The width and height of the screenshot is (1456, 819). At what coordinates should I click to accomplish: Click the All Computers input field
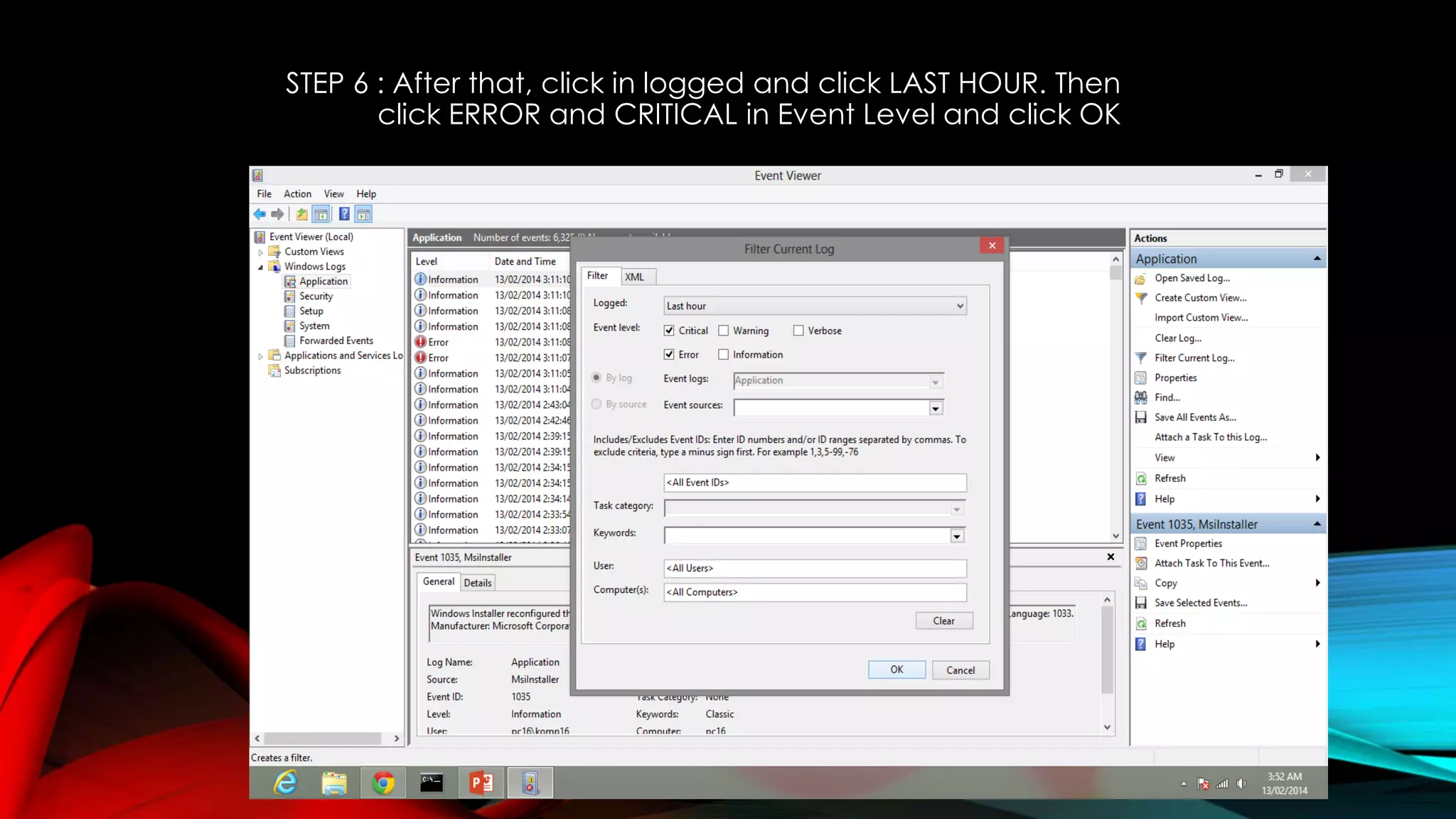(815, 592)
